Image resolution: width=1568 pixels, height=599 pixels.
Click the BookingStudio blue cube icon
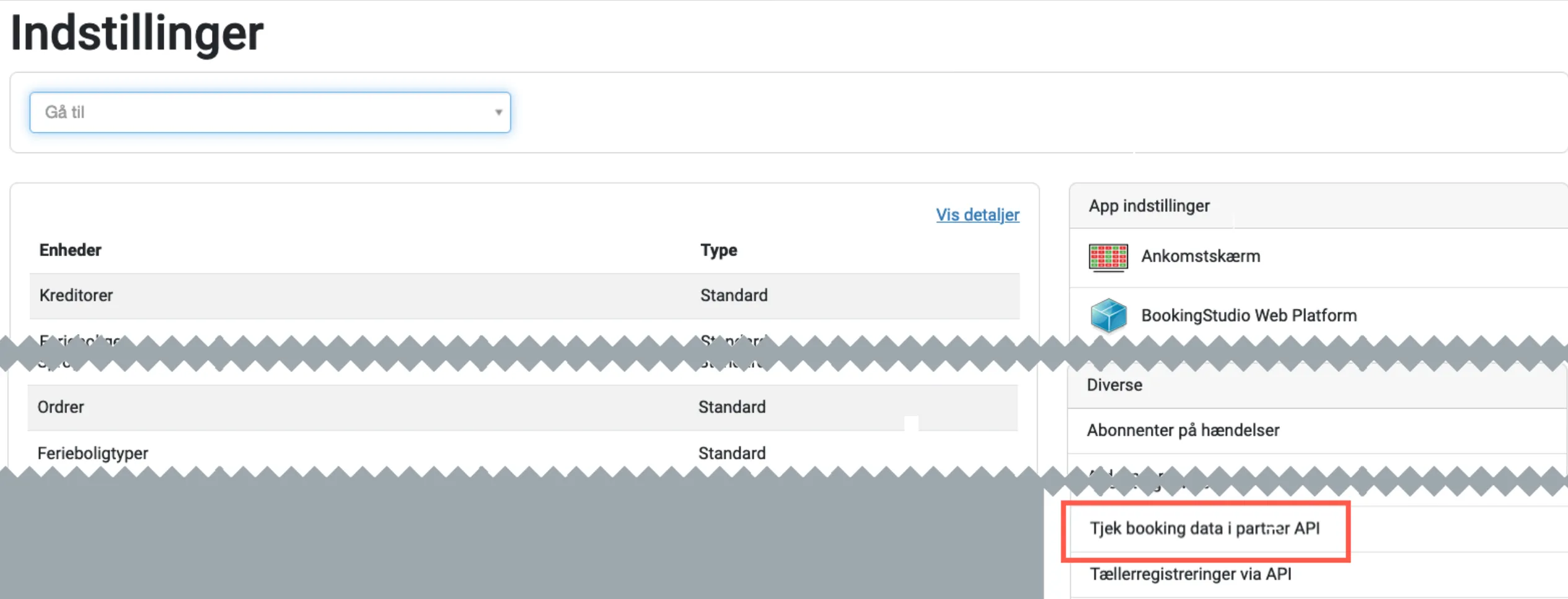point(1108,315)
